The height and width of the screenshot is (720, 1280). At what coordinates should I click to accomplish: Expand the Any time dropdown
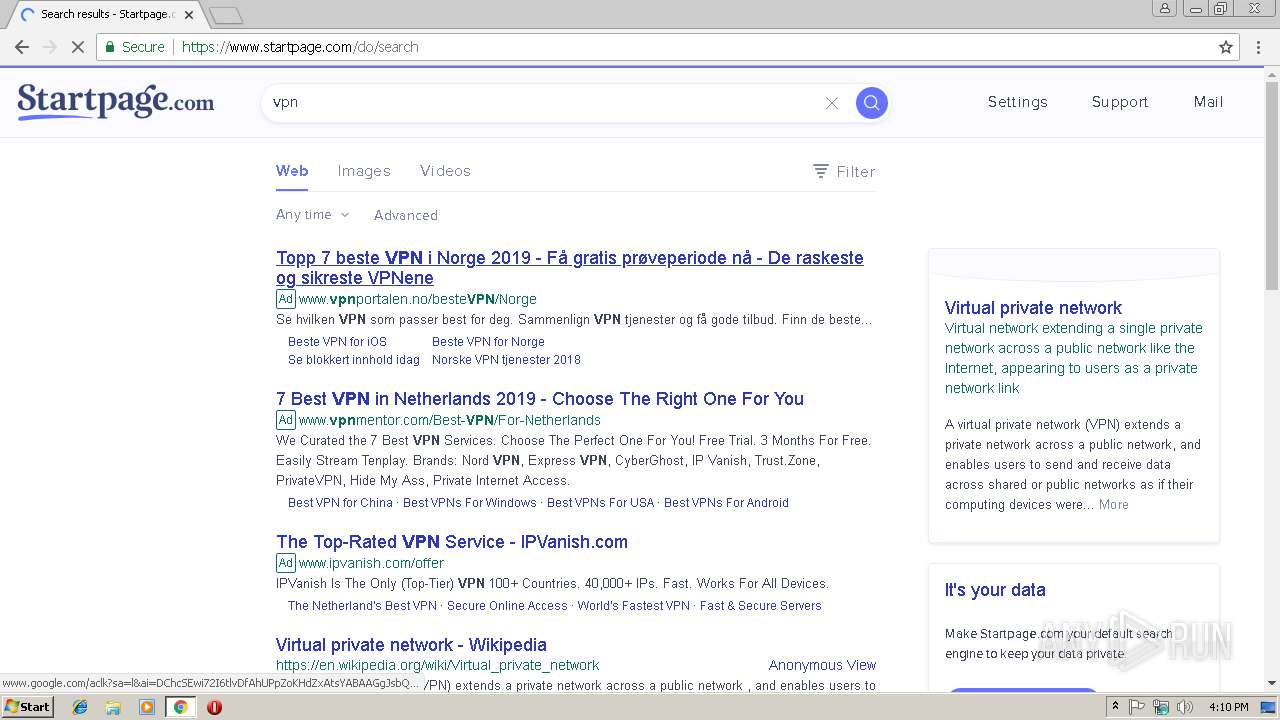click(x=312, y=214)
